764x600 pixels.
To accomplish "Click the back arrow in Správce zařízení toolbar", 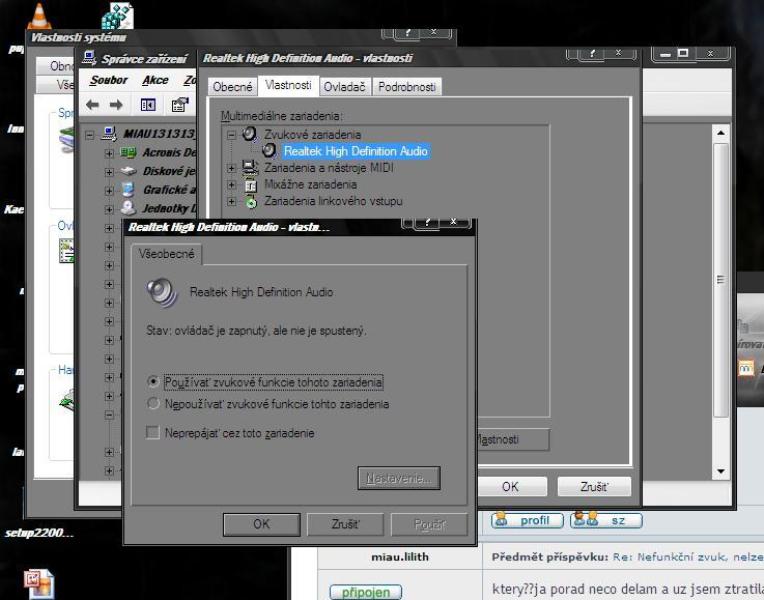I will pyautogui.click(x=92, y=105).
